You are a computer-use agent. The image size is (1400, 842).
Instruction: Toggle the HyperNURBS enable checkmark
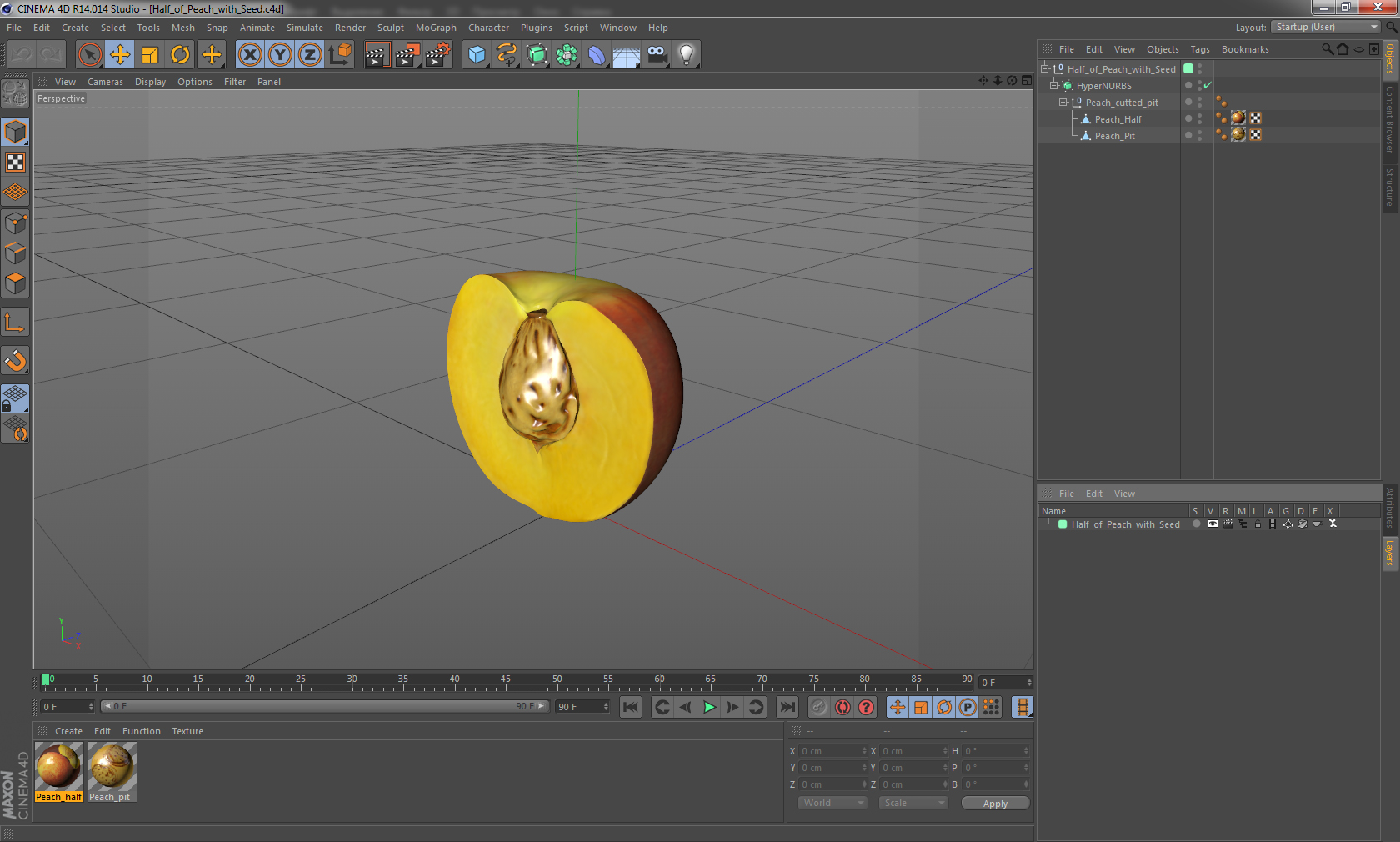click(1207, 85)
